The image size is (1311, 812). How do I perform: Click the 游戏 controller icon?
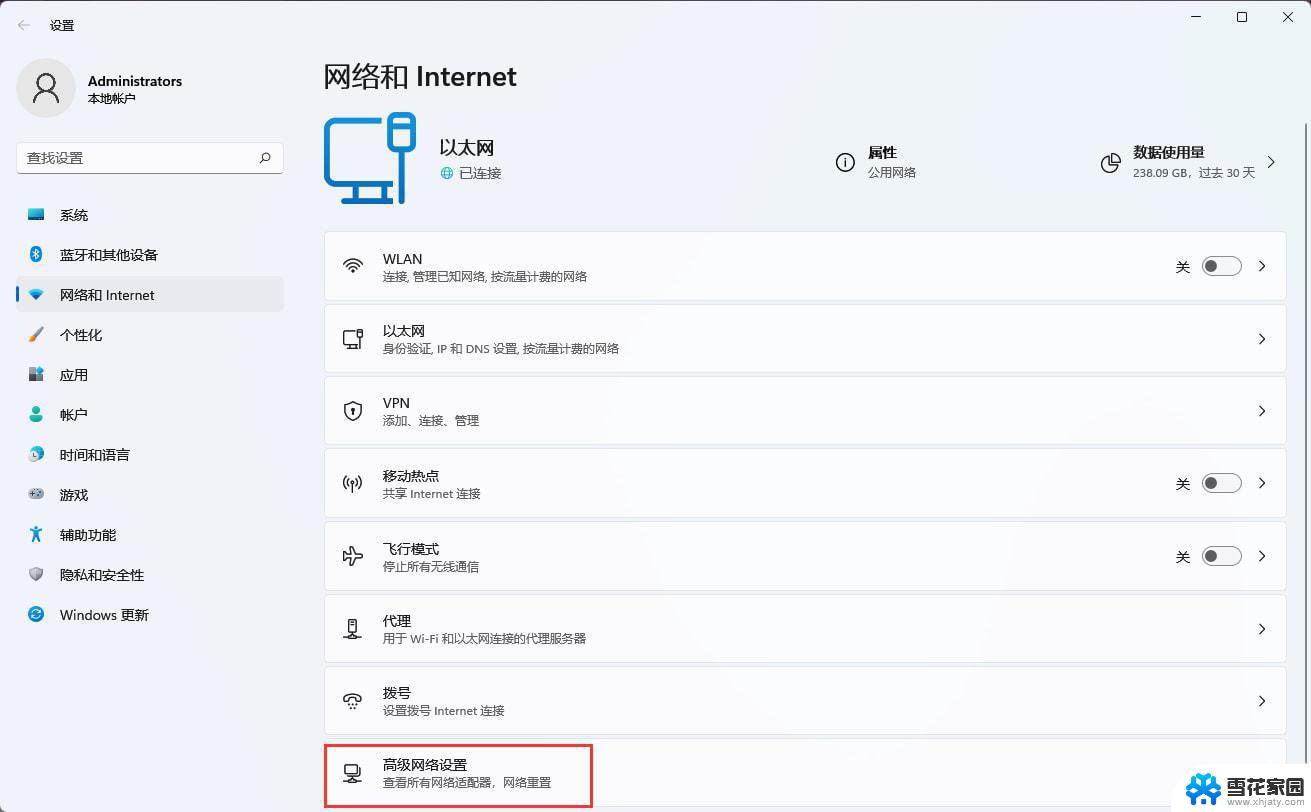[36, 494]
